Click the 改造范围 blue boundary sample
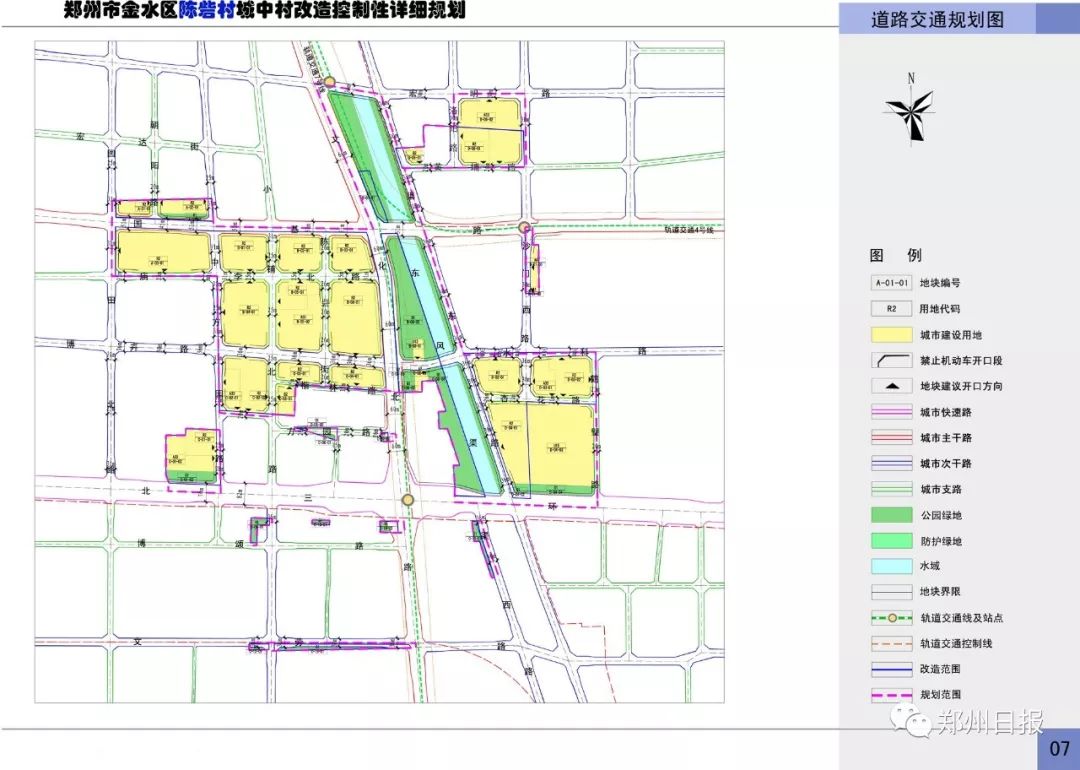The image size is (1080, 770). [x=892, y=669]
